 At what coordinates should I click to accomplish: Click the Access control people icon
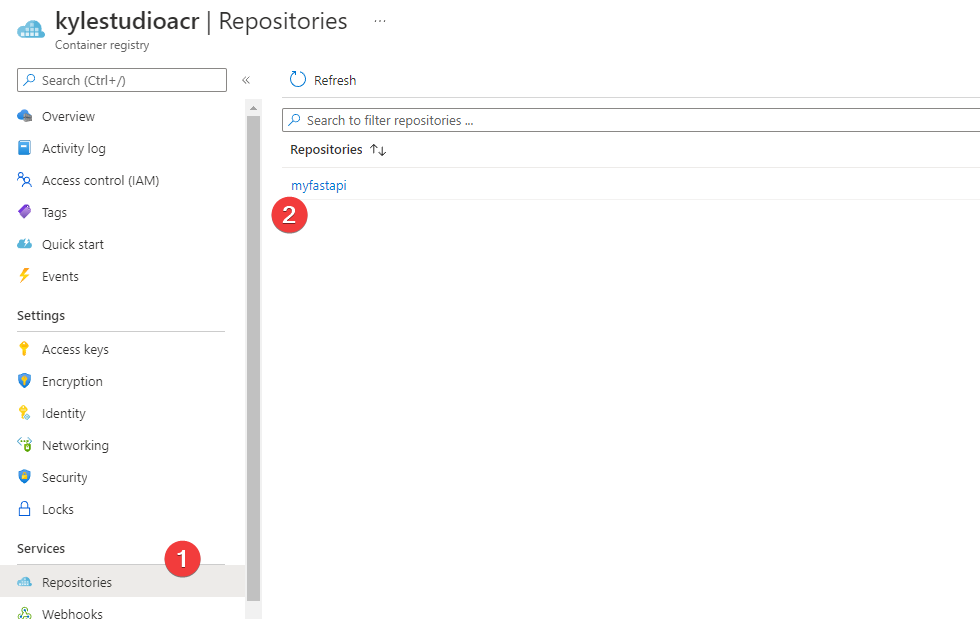pos(24,180)
